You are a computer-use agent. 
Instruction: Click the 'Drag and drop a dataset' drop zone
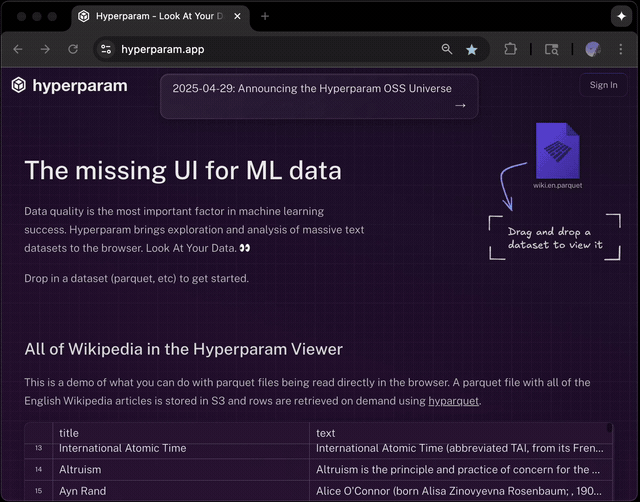point(555,238)
